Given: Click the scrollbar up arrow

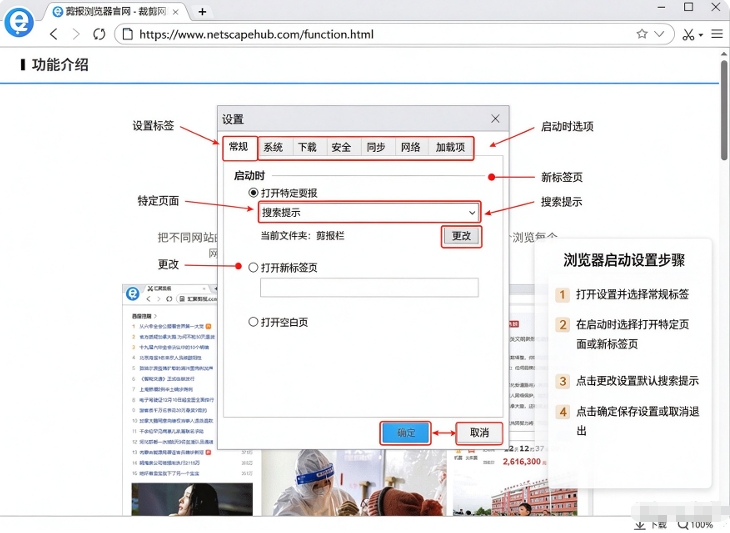Looking at the screenshot, I should (724, 54).
